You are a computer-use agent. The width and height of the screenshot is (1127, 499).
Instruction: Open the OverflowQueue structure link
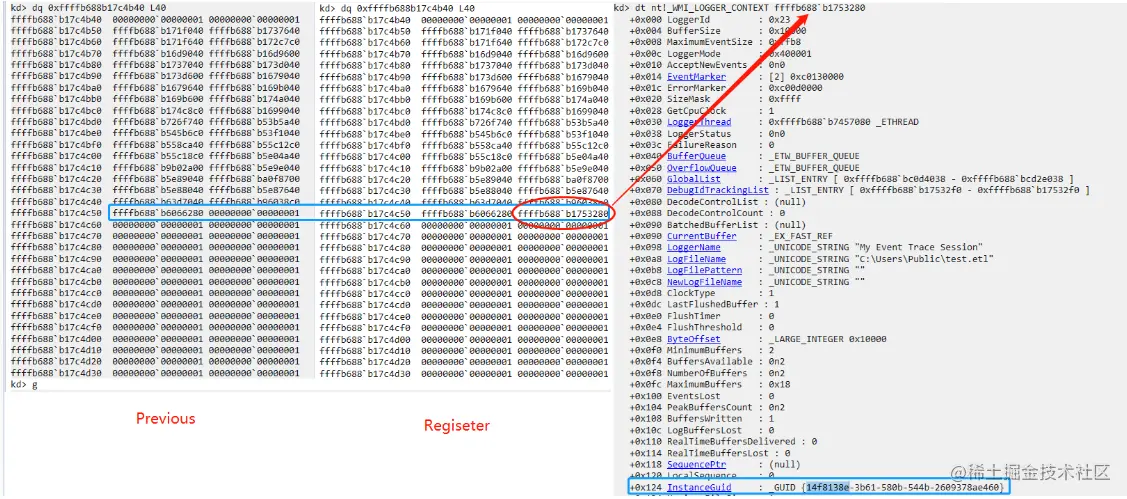[x=702, y=168]
